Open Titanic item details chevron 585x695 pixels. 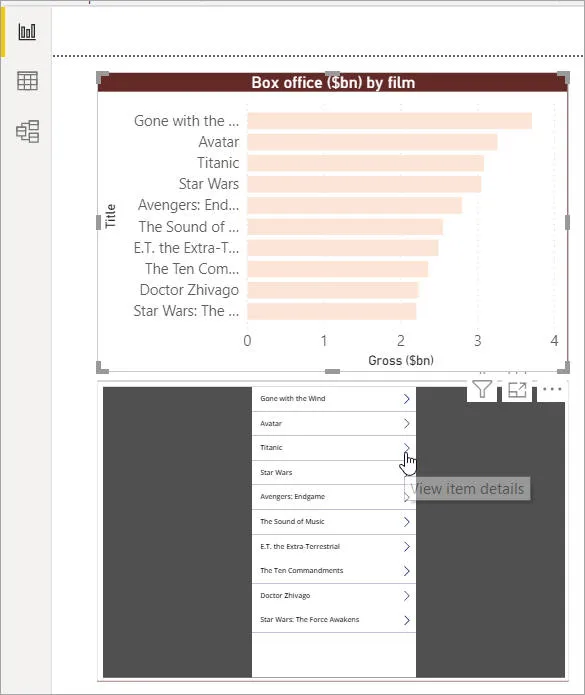click(x=406, y=447)
